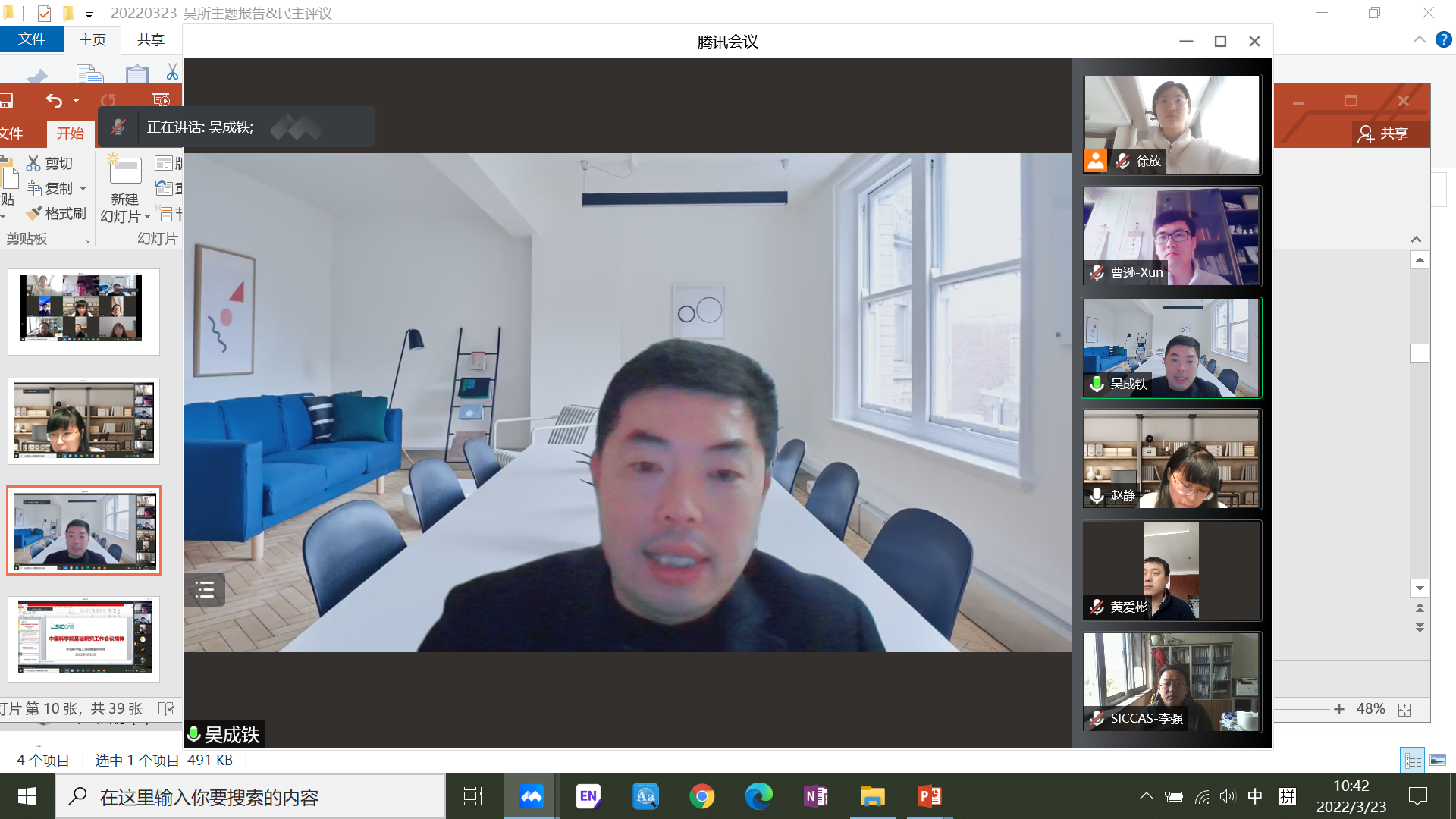Click the New Slide (新建幻灯片) icon

coord(125,171)
